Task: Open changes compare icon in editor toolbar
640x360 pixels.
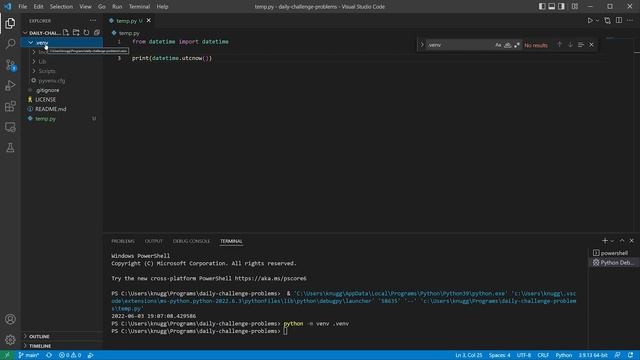Action: click(607, 20)
